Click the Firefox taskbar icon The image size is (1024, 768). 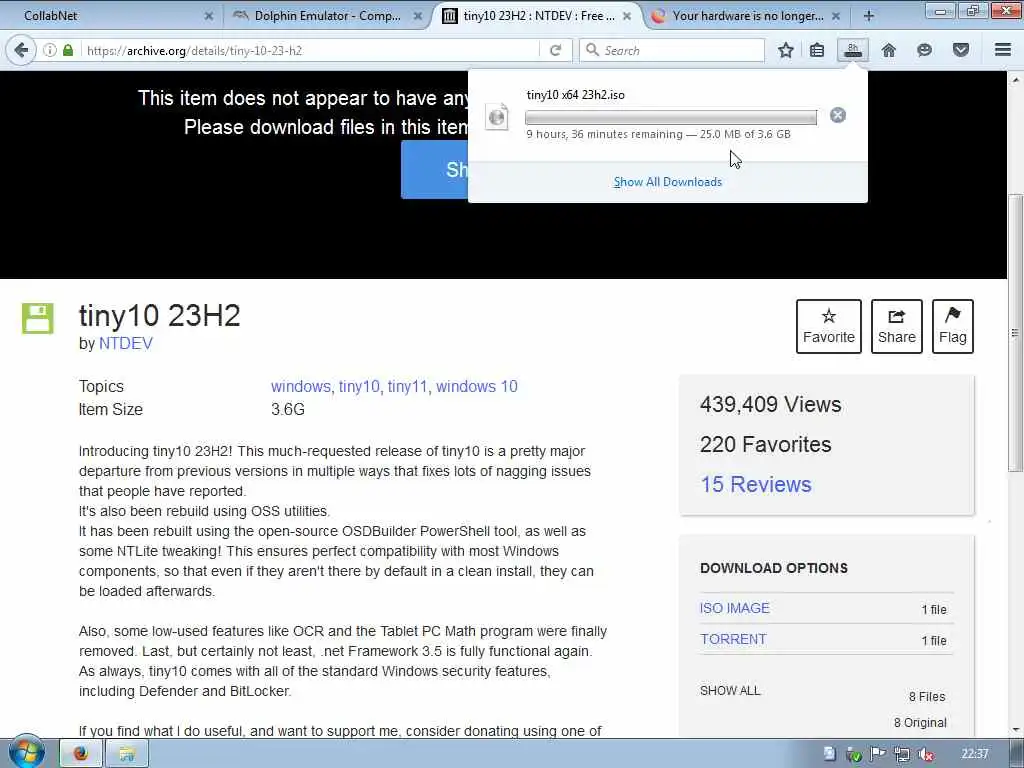point(81,754)
